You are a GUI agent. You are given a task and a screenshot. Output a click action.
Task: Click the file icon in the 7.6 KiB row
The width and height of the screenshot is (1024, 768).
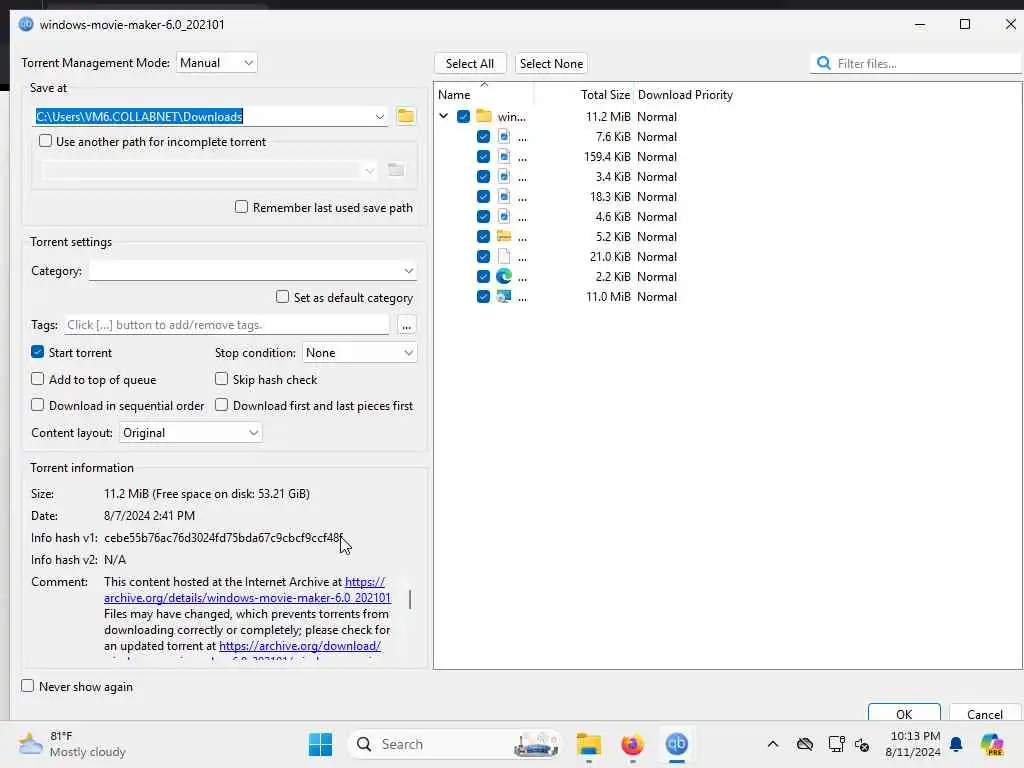coord(504,136)
